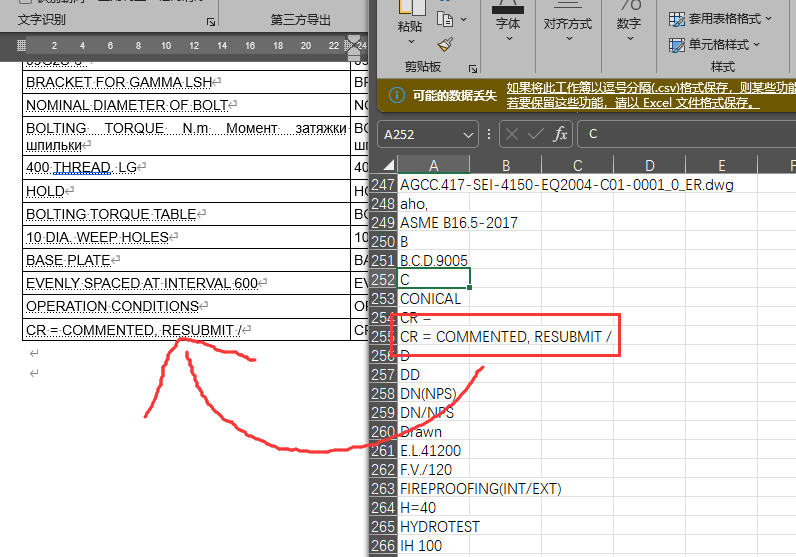Click the 套用表格格式 table format icon
The height and width of the screenshot is (557, 796).
(677, 19)
